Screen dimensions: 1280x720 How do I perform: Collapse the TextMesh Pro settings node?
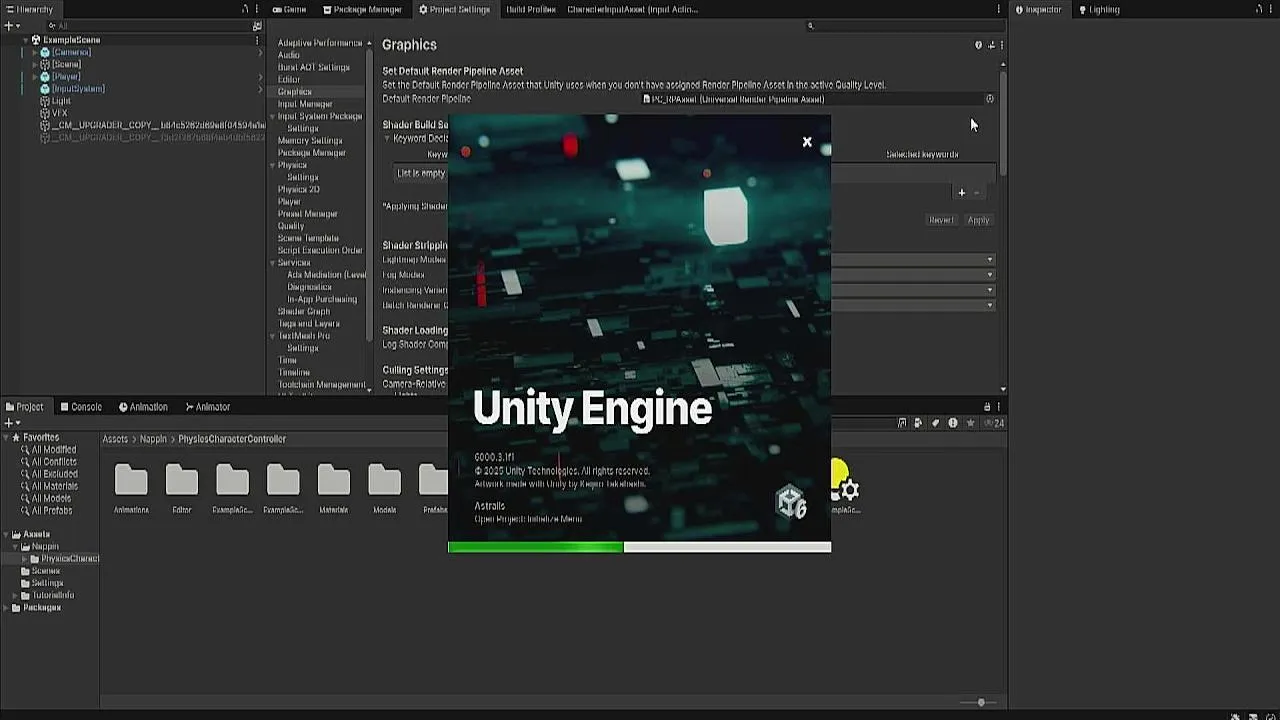[273, 336]
